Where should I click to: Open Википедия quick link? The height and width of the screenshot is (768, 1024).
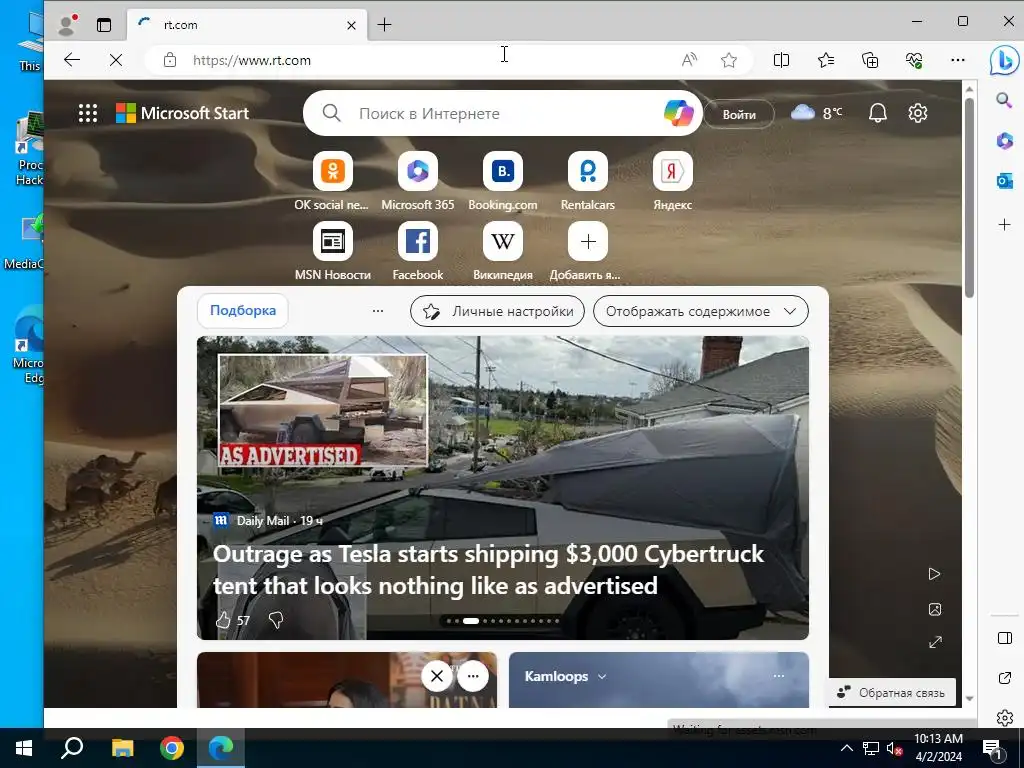503,251
